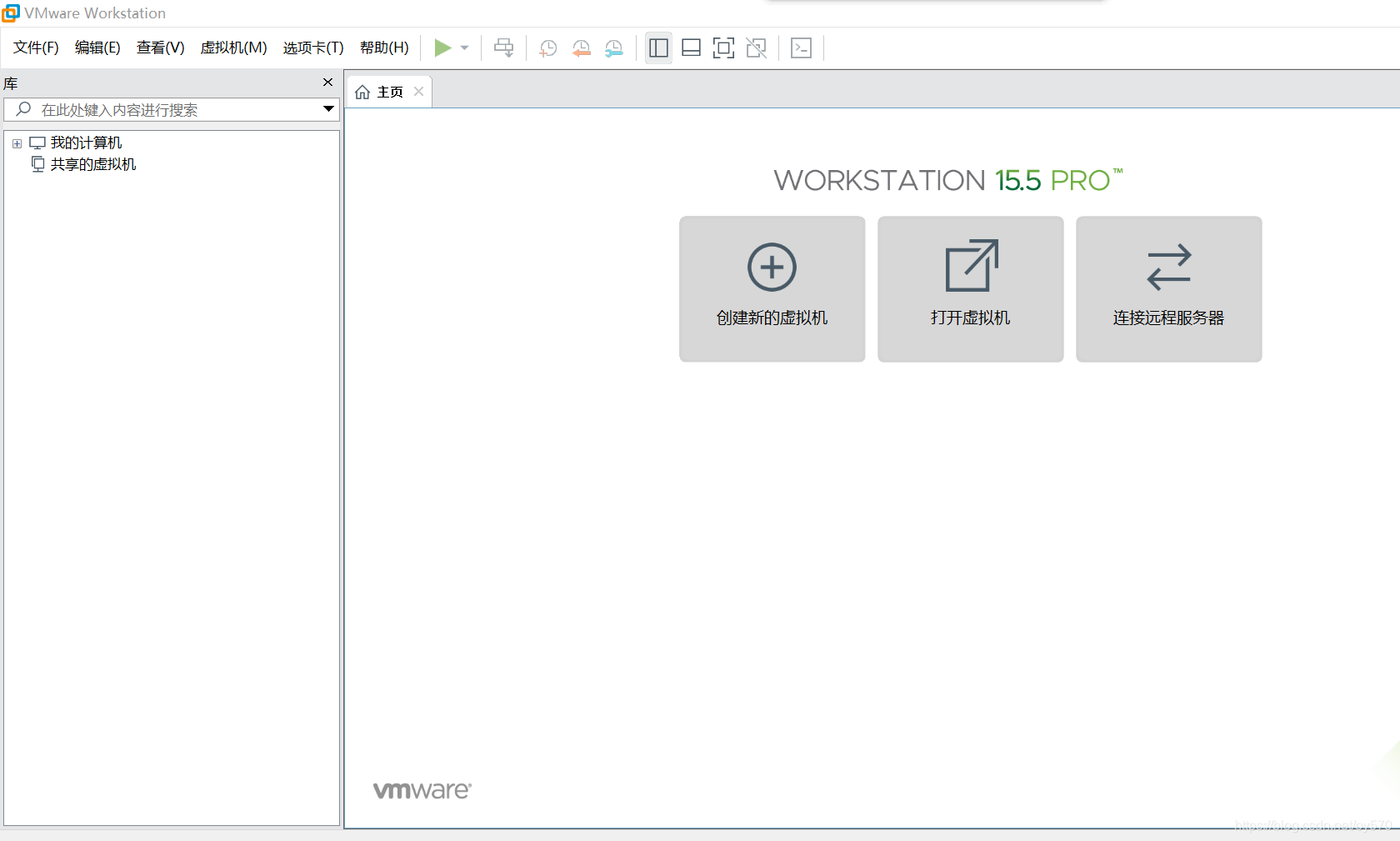Click 连接远程服务器 button
1400x841 pixels.
tap(1168, 288)
